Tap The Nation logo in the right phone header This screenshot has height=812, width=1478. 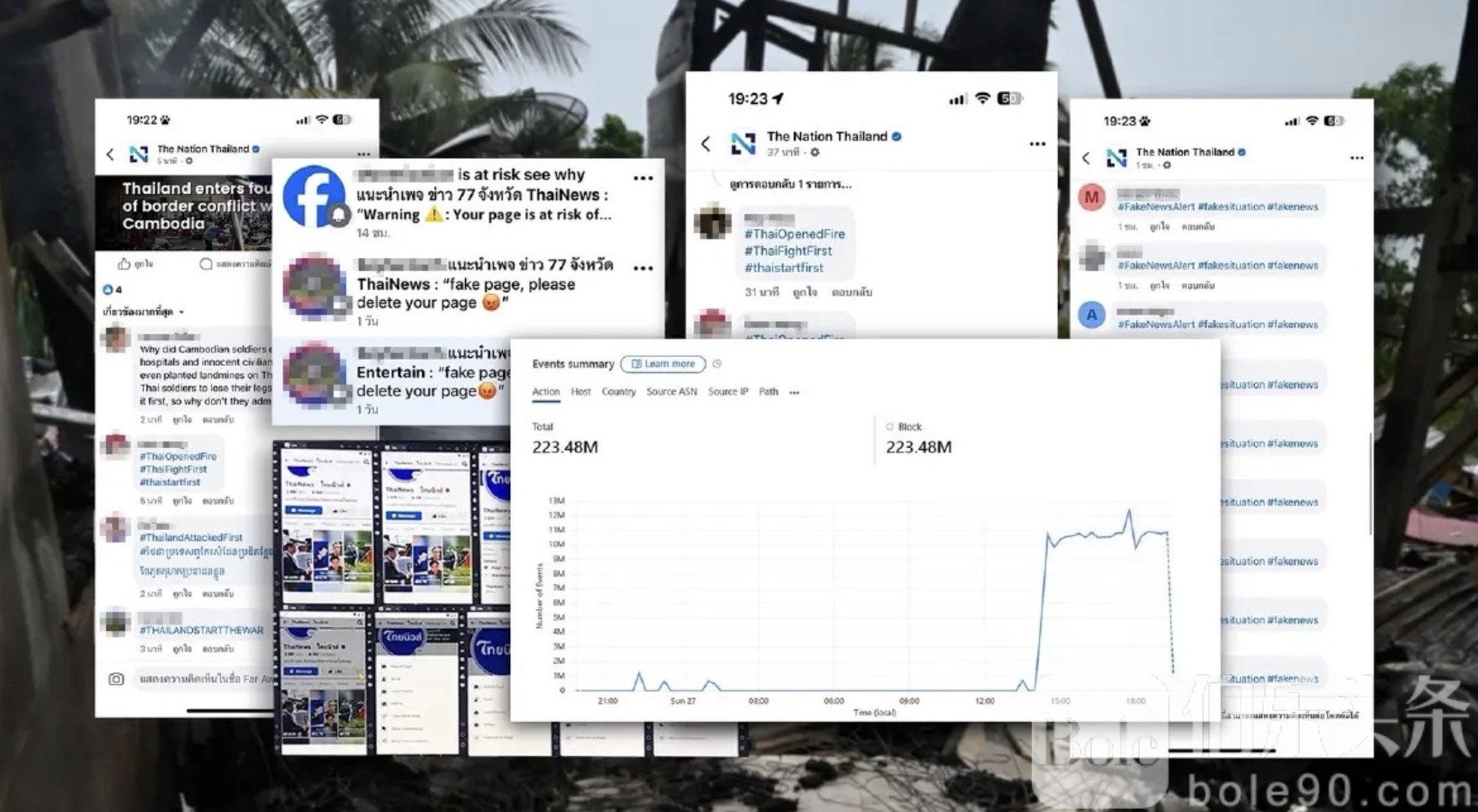pos(1117,158)
